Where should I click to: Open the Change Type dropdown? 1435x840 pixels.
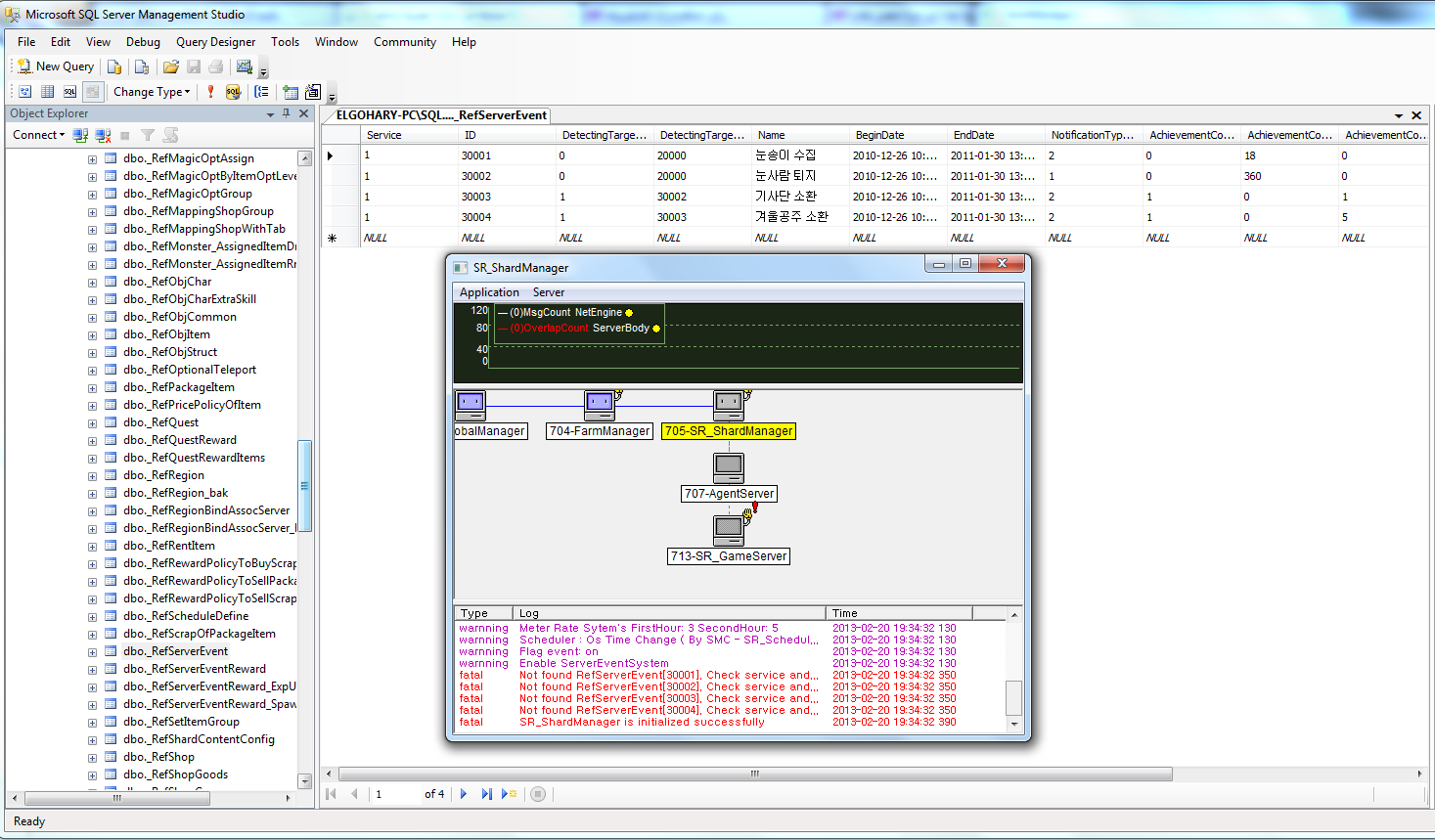pos(152,92)
